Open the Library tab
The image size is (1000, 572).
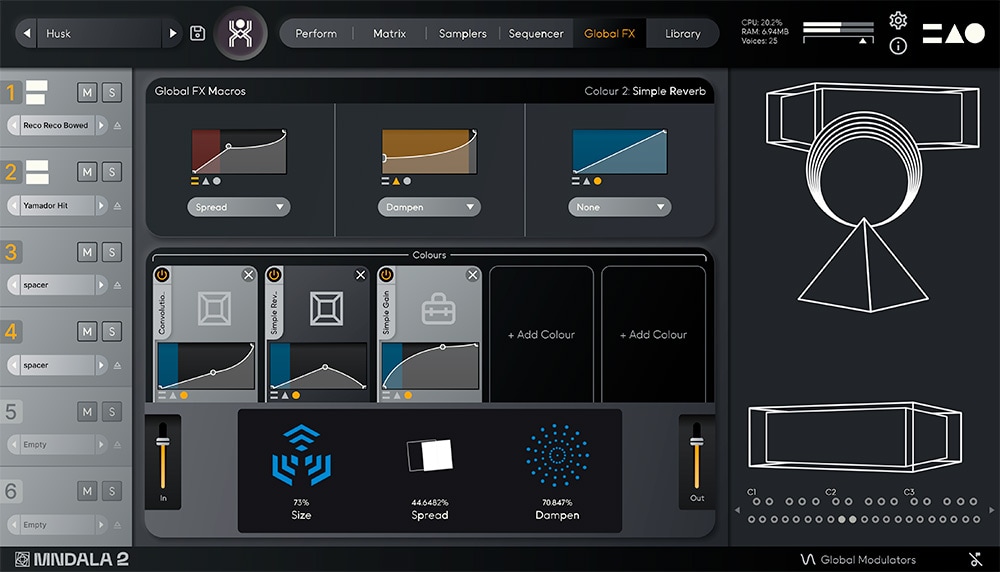click(x=682, y=33)
